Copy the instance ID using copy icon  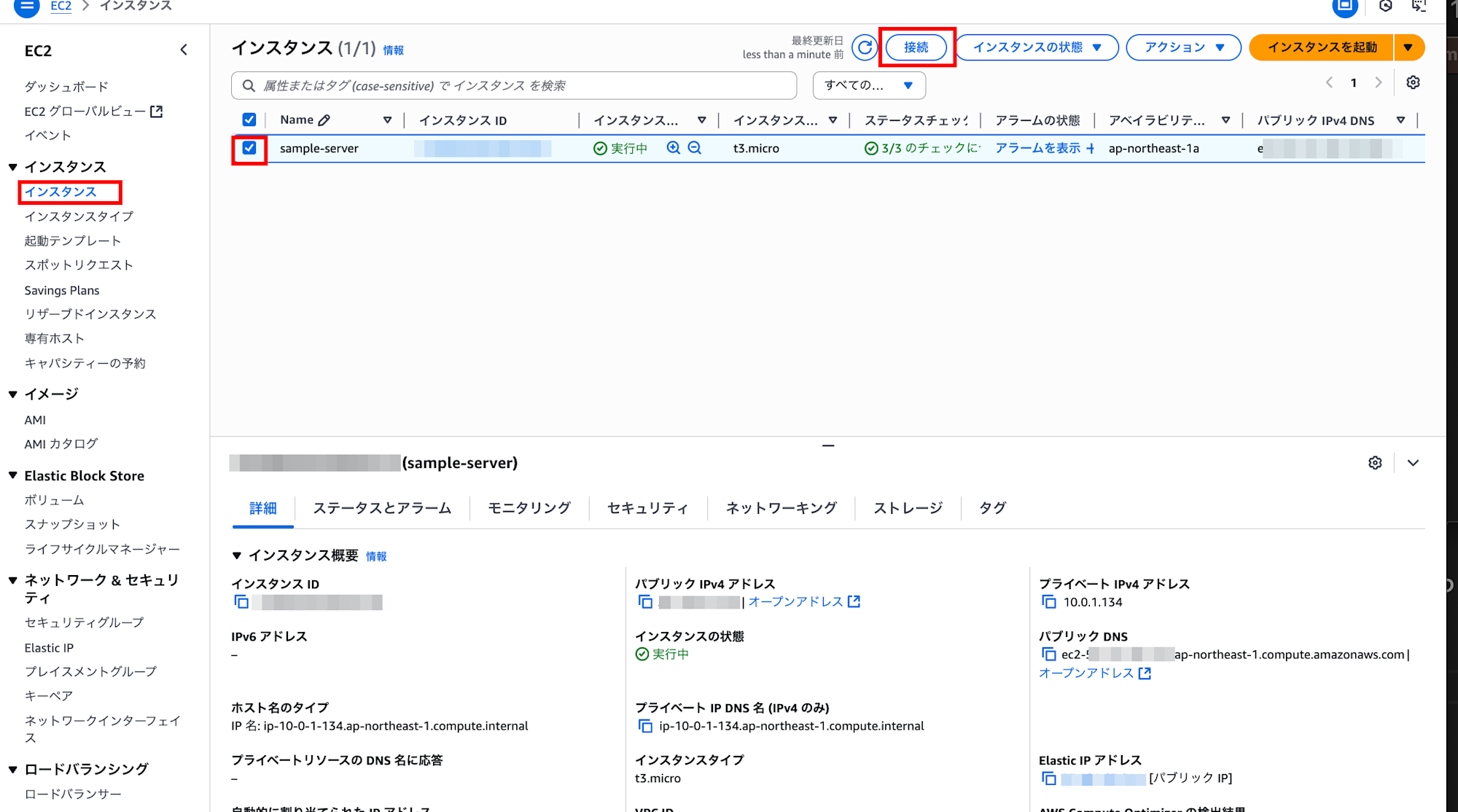click(x=241, y=602)
